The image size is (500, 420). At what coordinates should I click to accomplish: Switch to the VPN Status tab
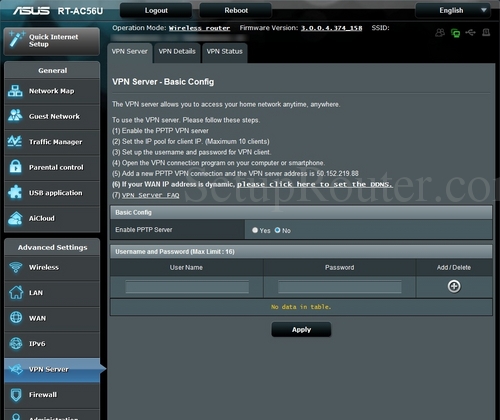[225, 52]
